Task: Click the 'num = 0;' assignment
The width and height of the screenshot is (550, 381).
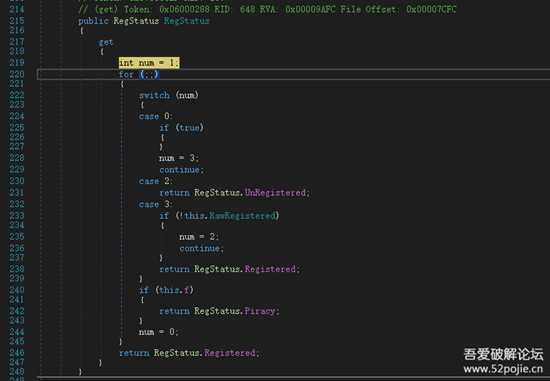Action: (159, 332)
